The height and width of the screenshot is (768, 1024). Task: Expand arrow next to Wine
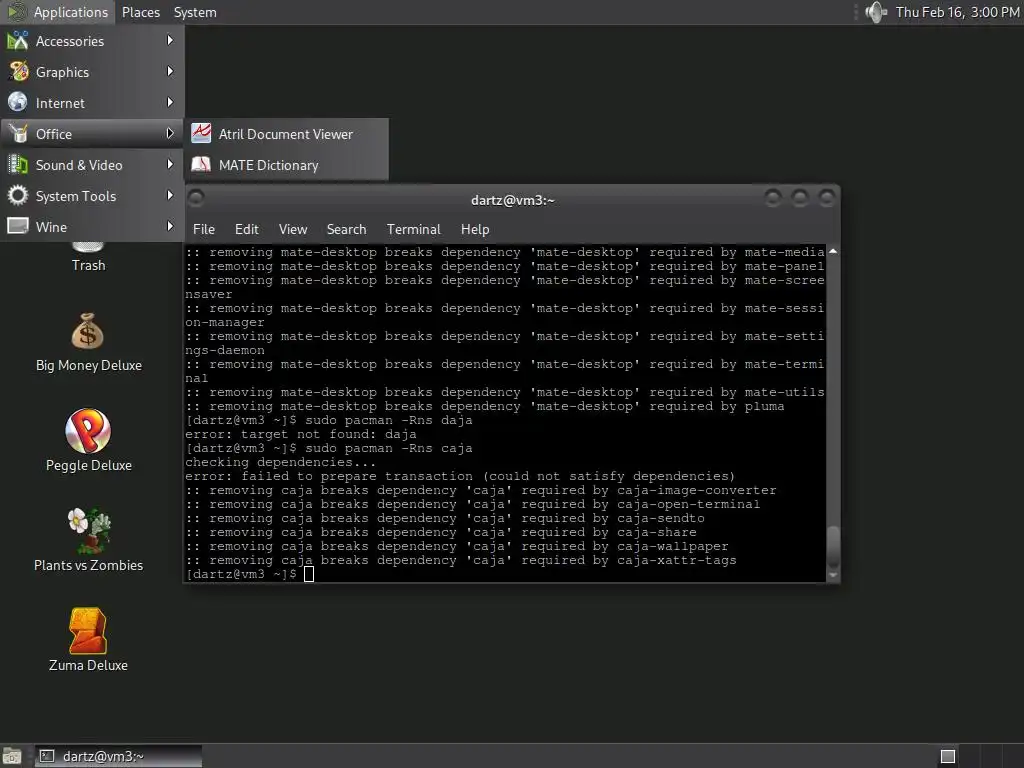pos(170,226)
